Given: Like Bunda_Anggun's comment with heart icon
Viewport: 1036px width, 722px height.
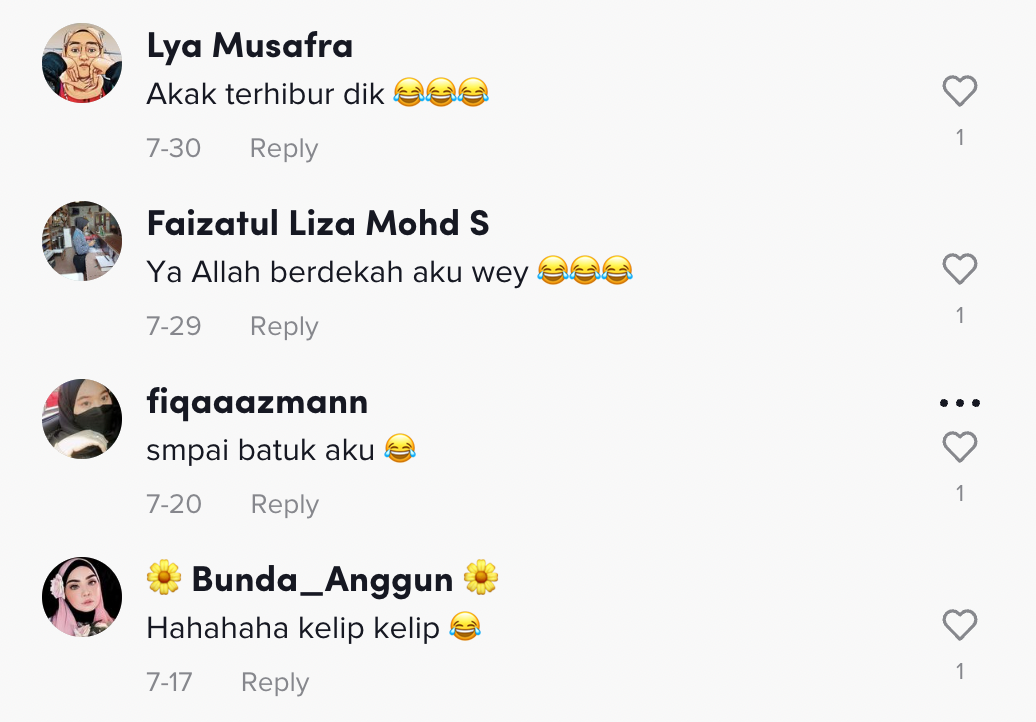Looking at the screenshot, I should coord(959,625).
